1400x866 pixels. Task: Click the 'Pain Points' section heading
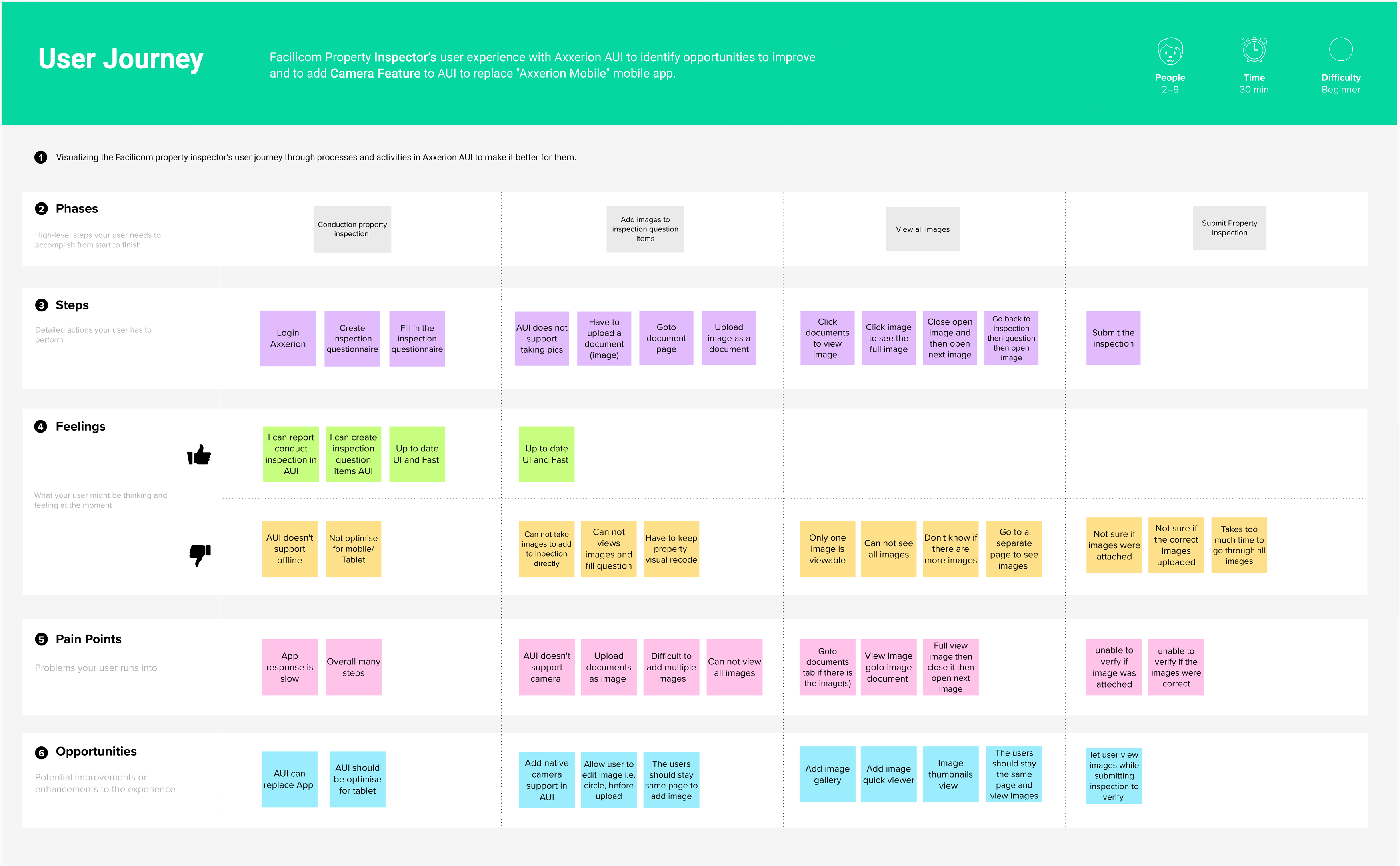tap(88, 639)
